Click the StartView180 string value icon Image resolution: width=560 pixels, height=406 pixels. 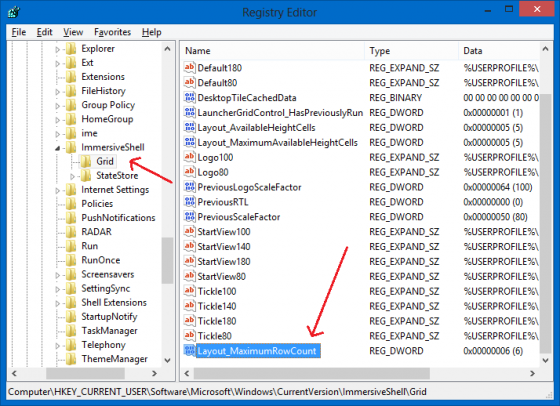point(189,261)
